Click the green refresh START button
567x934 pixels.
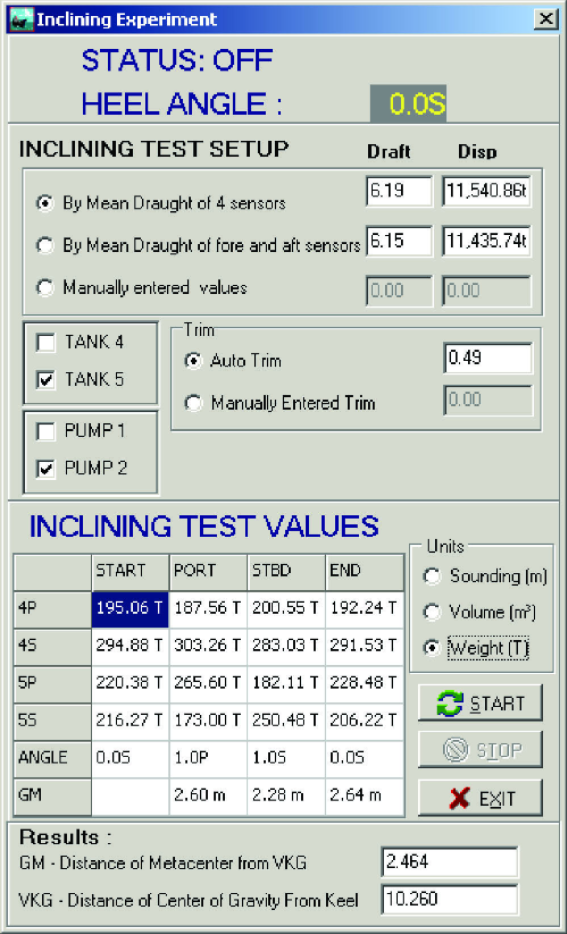pos(480,703)
